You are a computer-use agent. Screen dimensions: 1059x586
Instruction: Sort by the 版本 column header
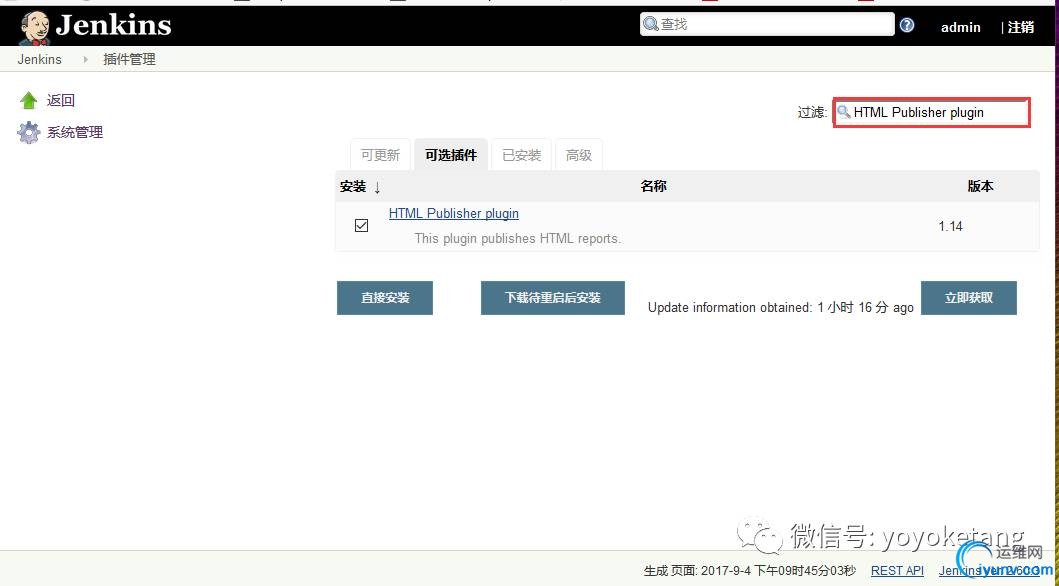(x=980, y=186)
